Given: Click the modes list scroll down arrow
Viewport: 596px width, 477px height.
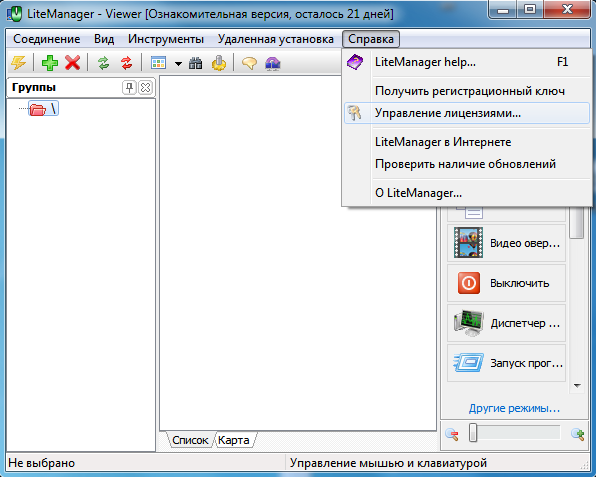Looking at the screenshot, I should (577, 386).
